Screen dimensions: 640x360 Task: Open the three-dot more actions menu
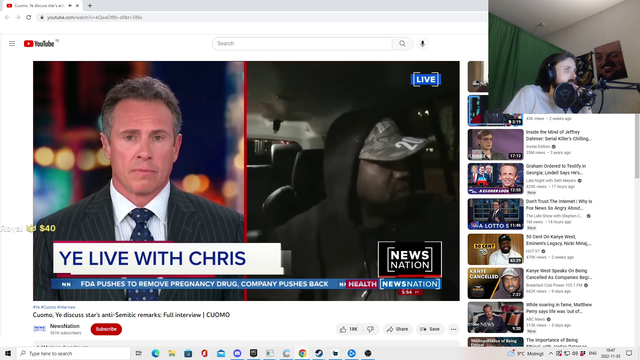point(453,329)
